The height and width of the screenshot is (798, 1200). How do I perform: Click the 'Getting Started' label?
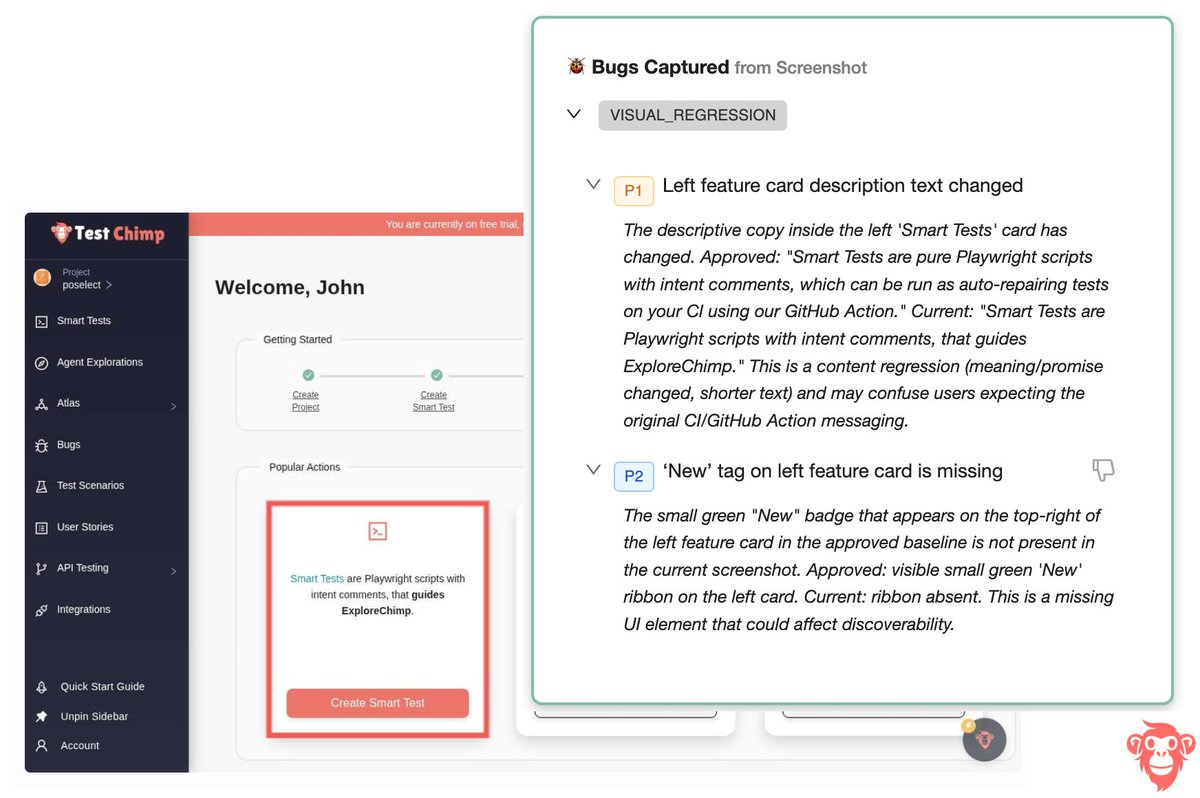coord(298,340)
